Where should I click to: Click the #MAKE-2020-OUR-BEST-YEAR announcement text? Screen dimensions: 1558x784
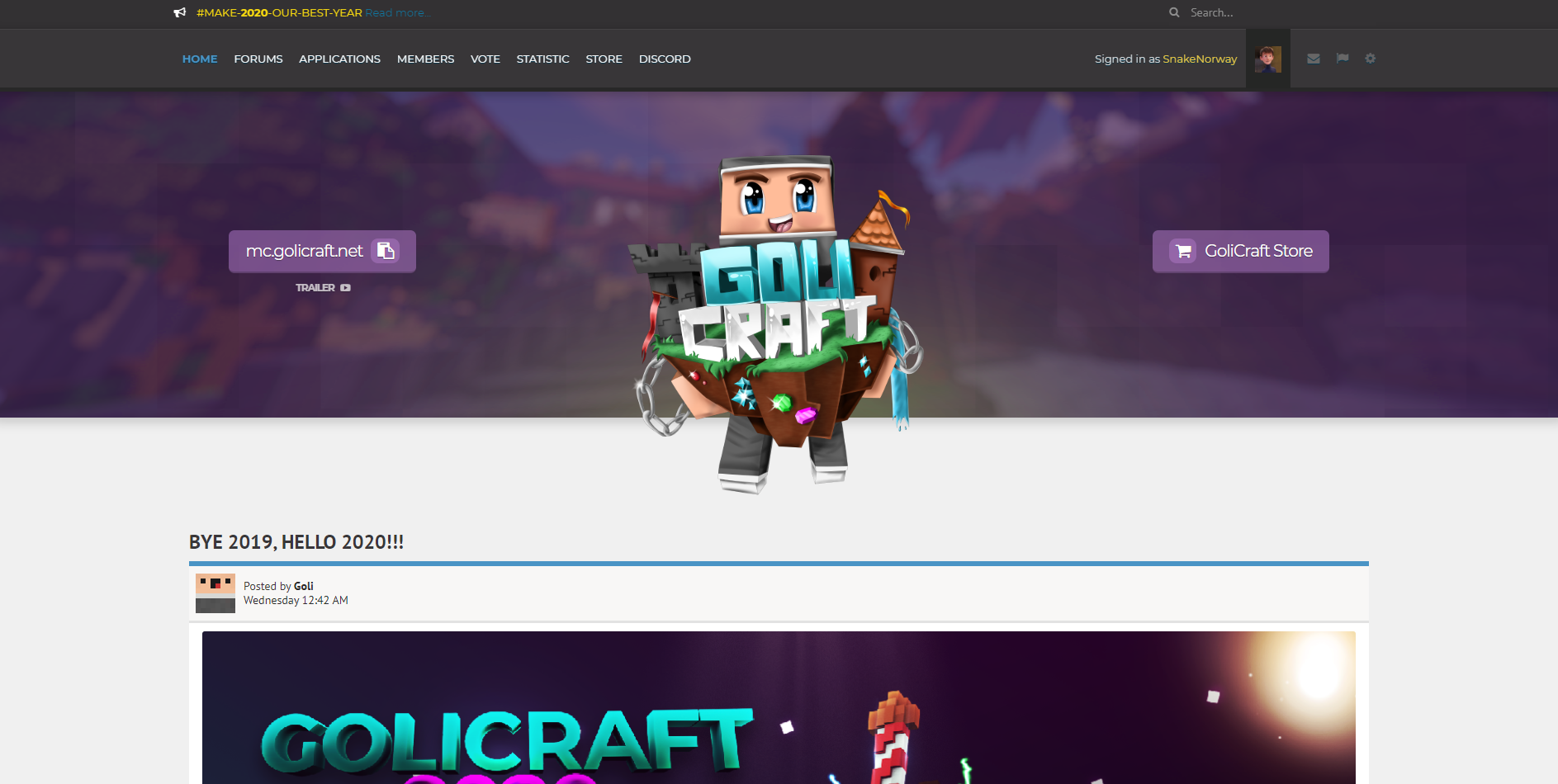279,13
